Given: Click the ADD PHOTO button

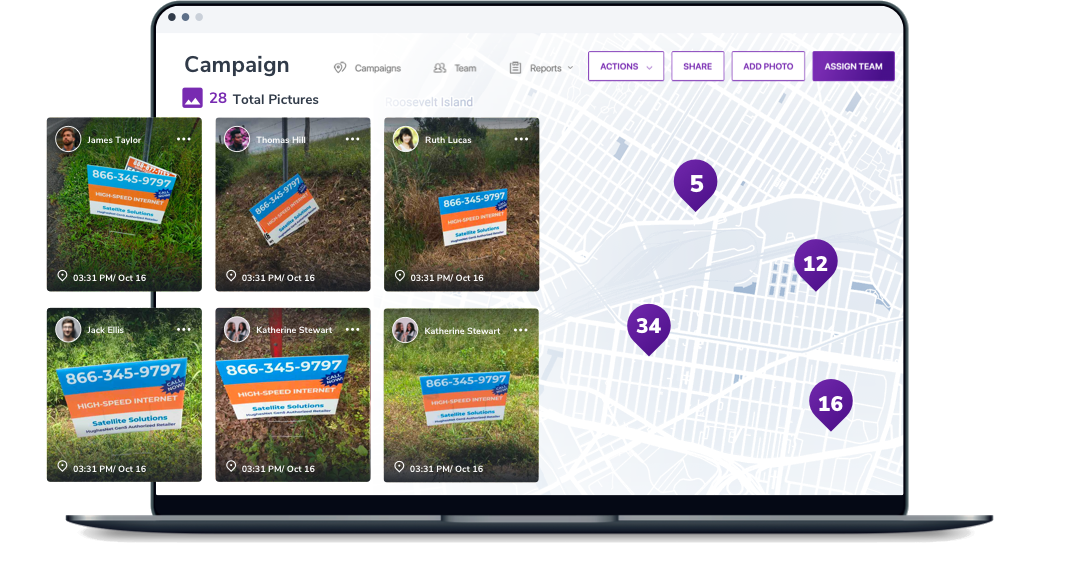Looking at the screenshot, I should pyautogui.click(x=768, y=66).
